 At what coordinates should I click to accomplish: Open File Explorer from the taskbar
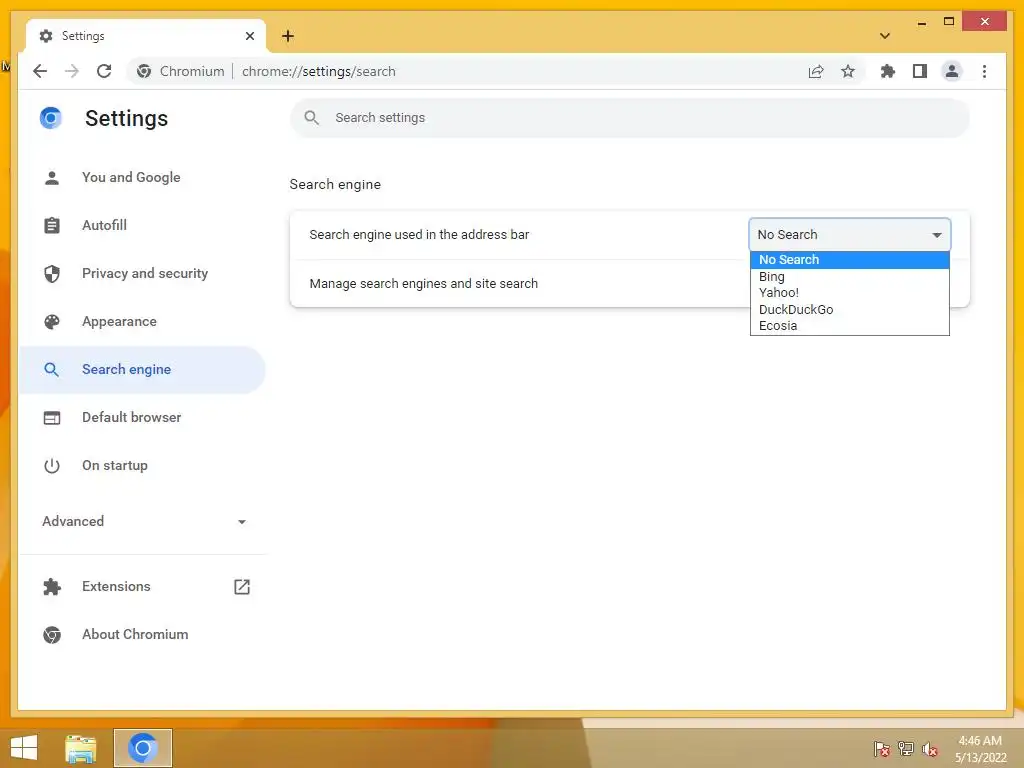pos(80,748)
